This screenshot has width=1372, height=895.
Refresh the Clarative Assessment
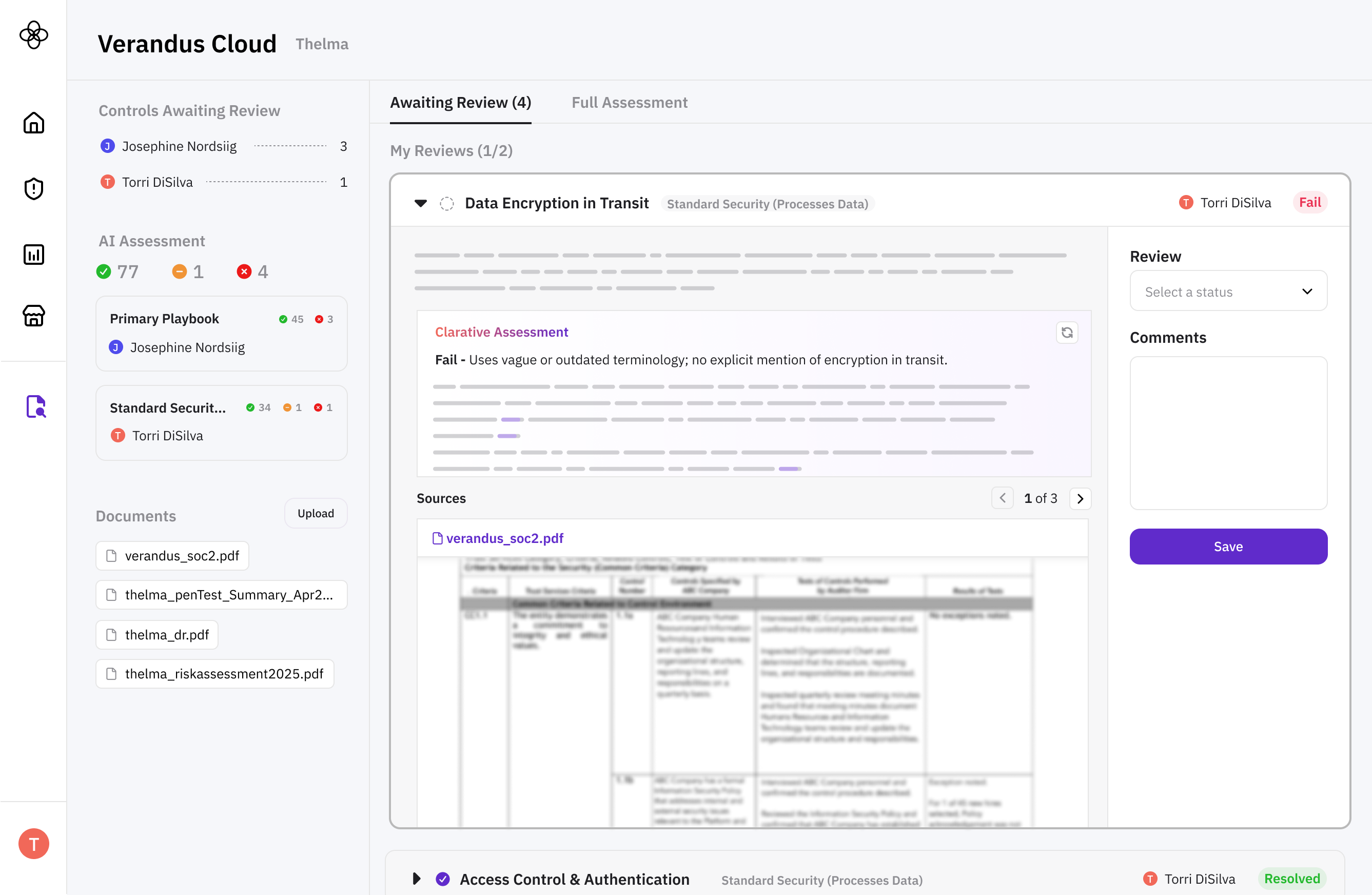(1067, 333)
